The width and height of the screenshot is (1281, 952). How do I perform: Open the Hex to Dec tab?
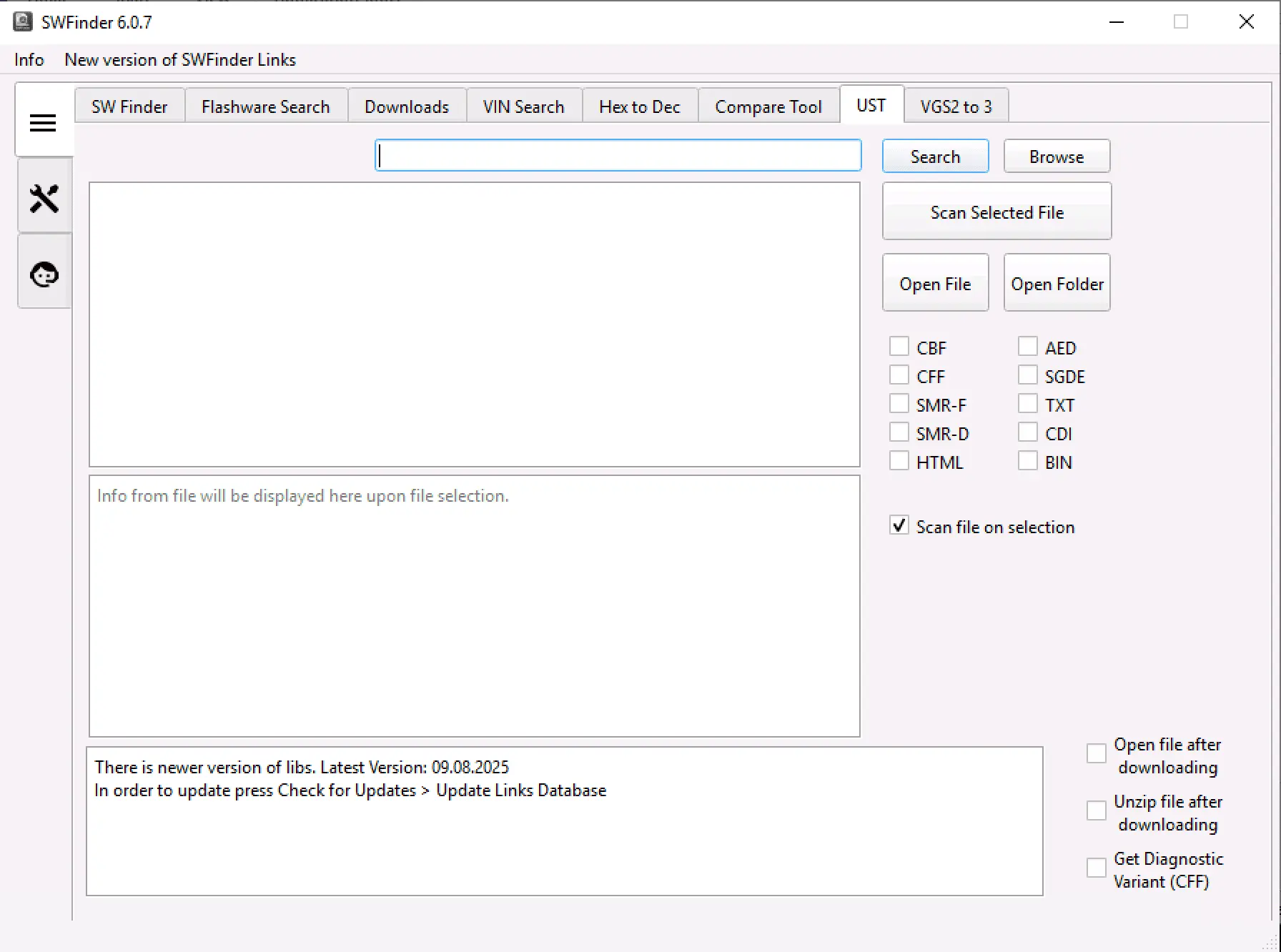[x=640, y=106]
